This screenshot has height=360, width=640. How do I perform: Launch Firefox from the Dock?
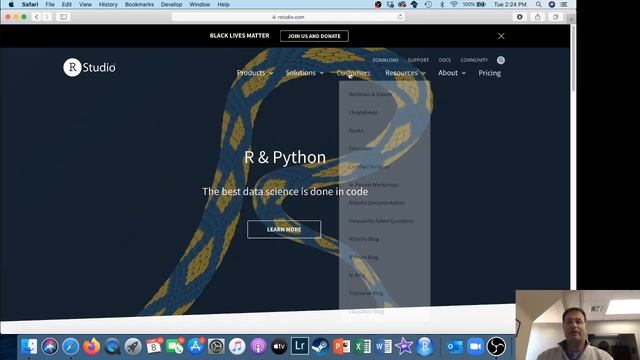(91, 347)
